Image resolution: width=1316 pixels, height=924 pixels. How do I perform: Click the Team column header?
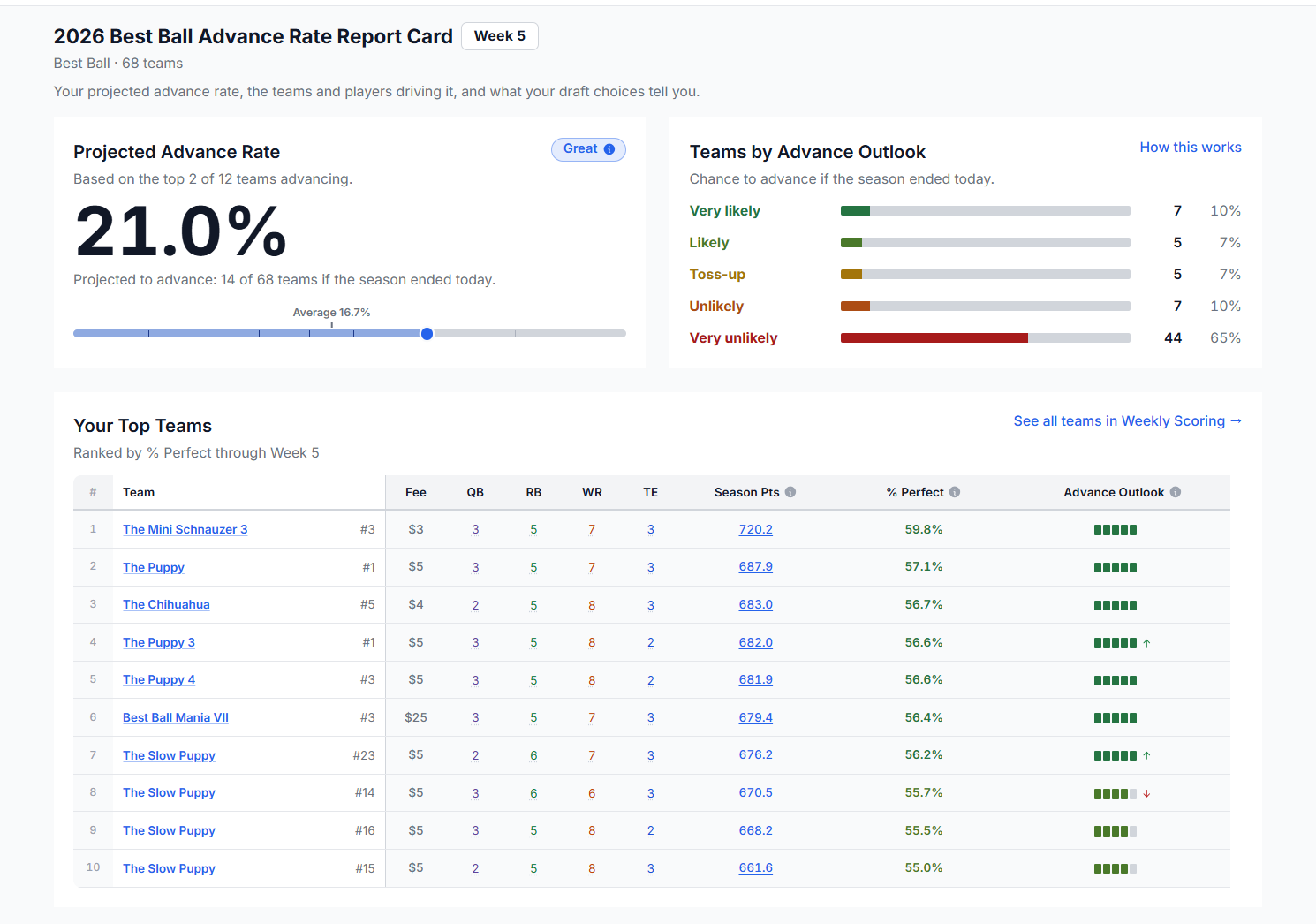point(139,492)
